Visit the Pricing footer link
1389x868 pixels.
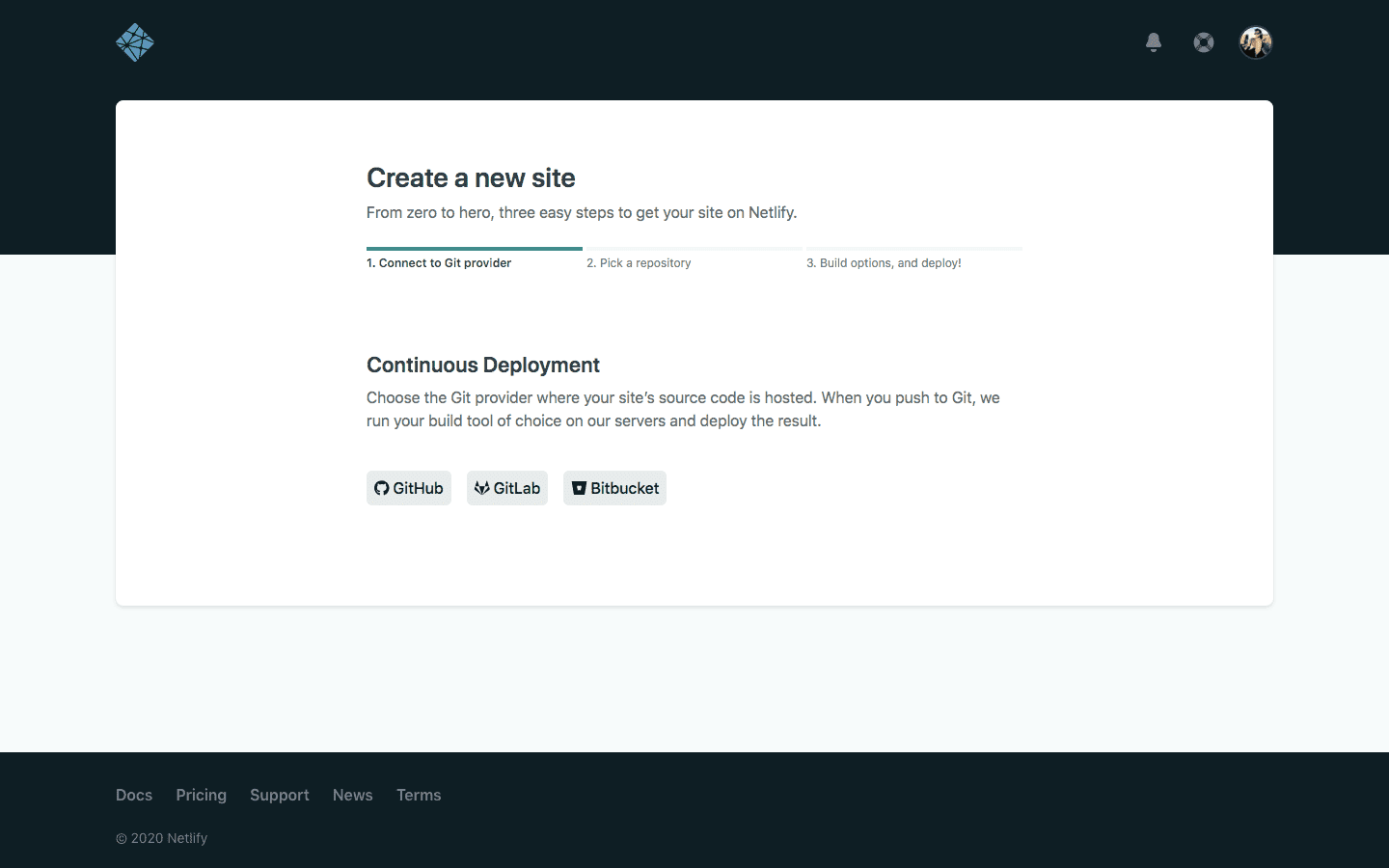pyautogui.click(x=201, y=795)
